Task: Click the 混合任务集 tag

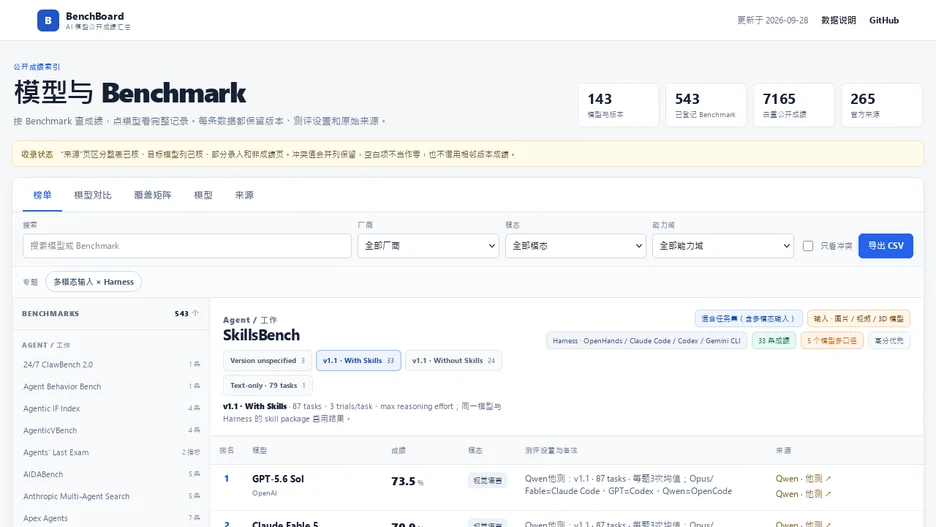Action: coord(748,319)
